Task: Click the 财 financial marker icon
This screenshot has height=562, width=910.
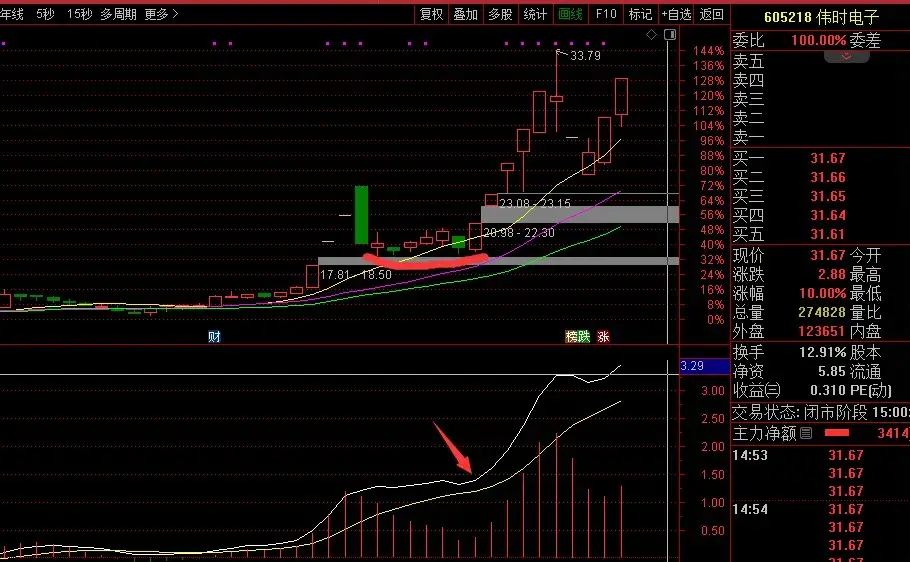Action: (x=214, y=336)
